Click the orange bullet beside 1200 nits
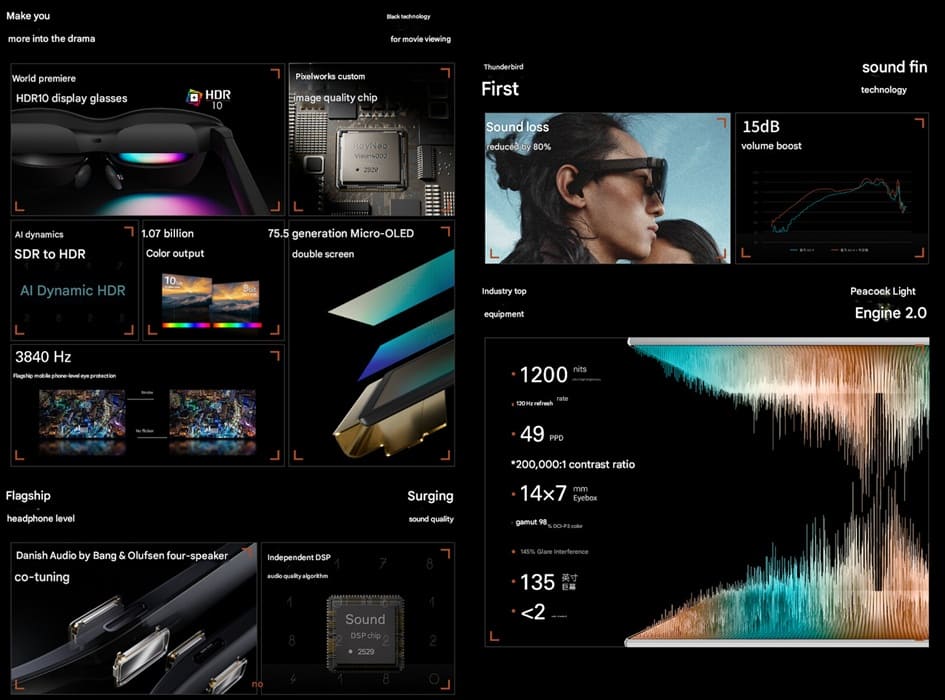 click(x=514, y=376)
